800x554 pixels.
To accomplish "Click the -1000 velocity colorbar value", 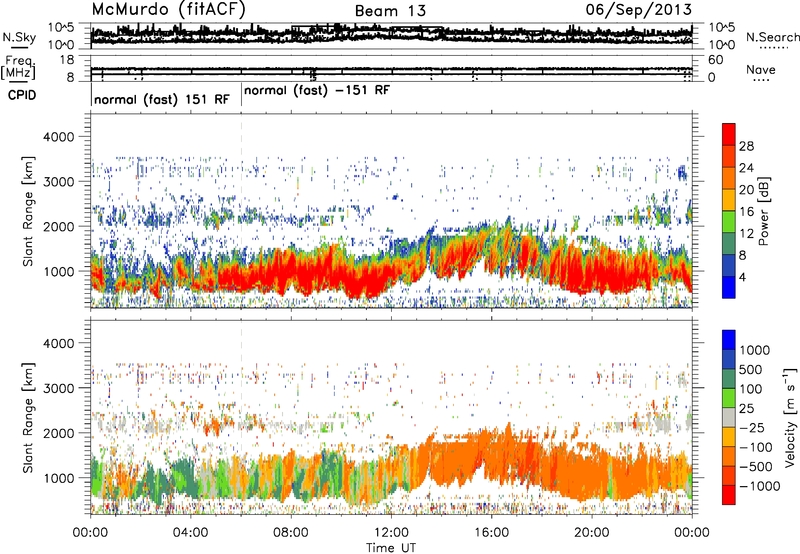I will [760, 486].
